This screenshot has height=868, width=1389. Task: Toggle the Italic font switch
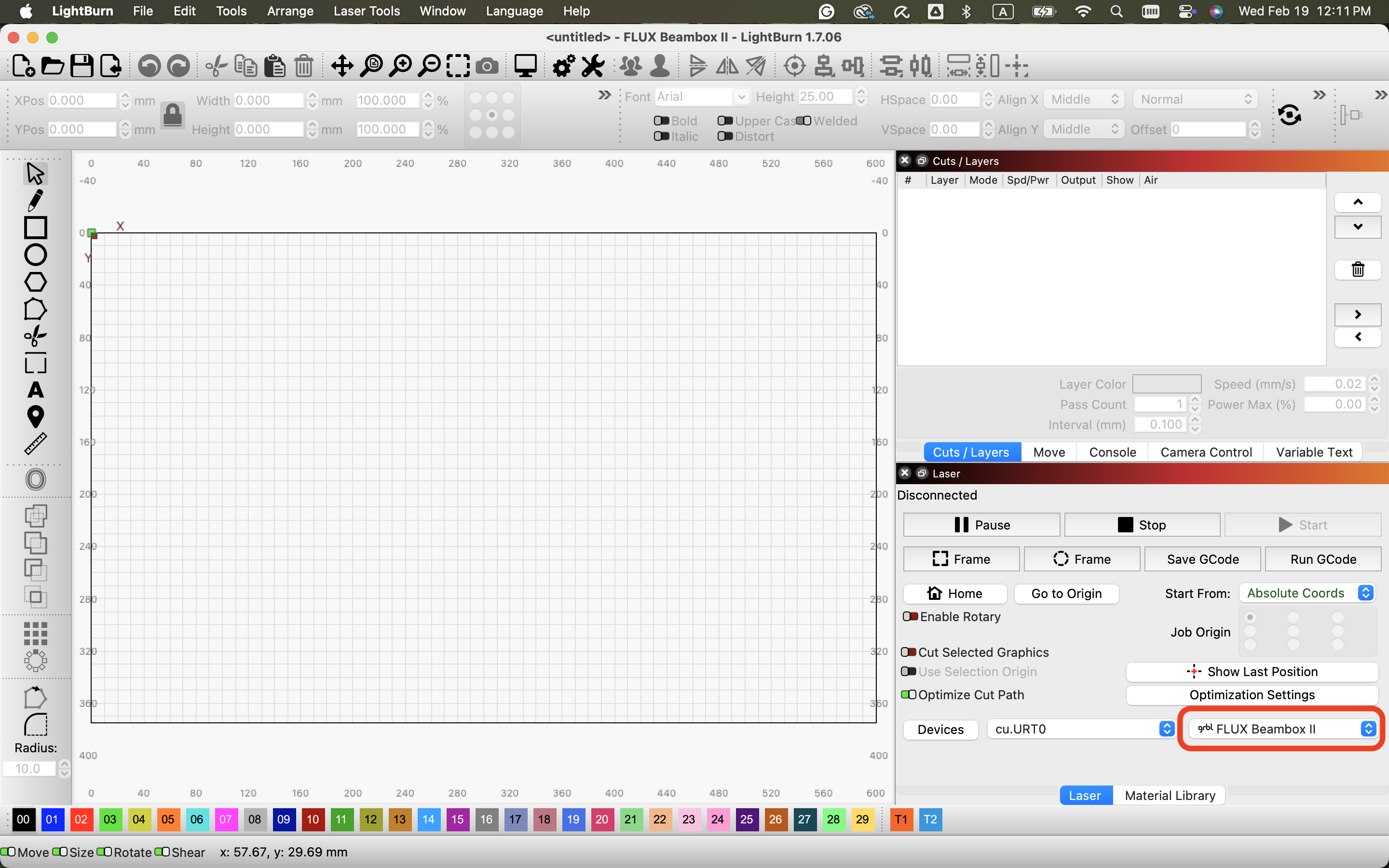click(x=661, y=136)
